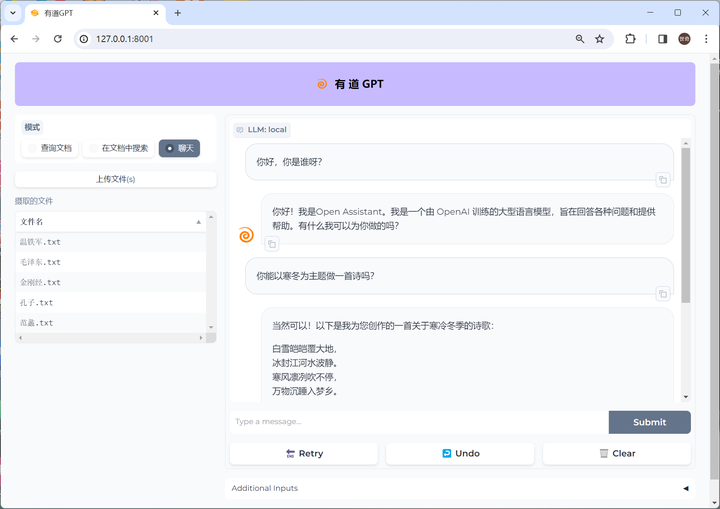The height and width of the screenshot is (509, 720).
Task: Open the tab search dropdown arrow
Action: coord(13,13)
